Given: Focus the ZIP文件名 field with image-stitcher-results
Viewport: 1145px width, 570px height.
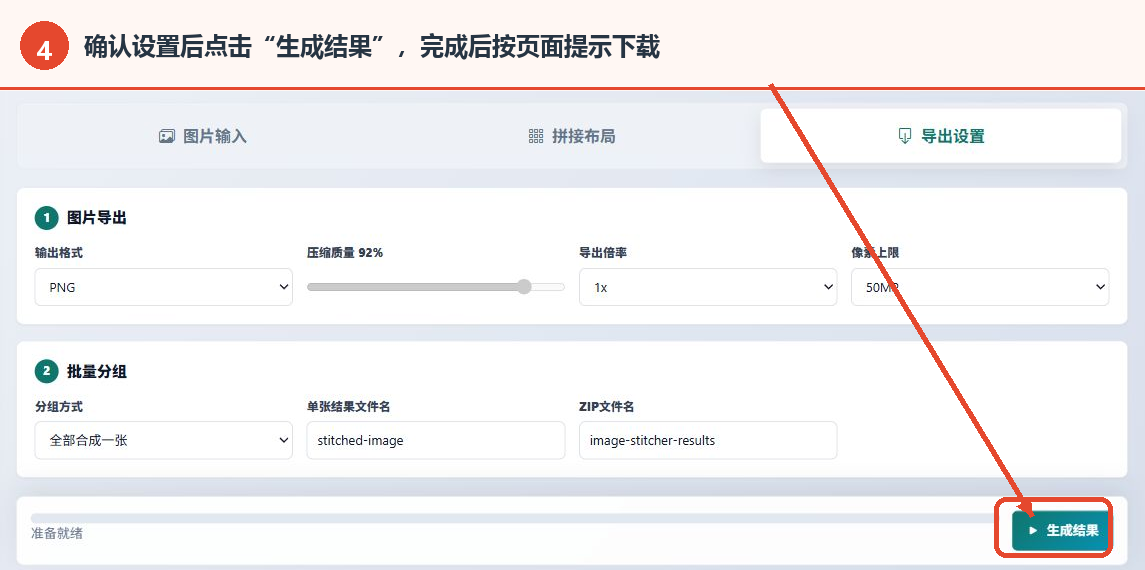Looking at the screenshot, I should [x=708, y=441].
